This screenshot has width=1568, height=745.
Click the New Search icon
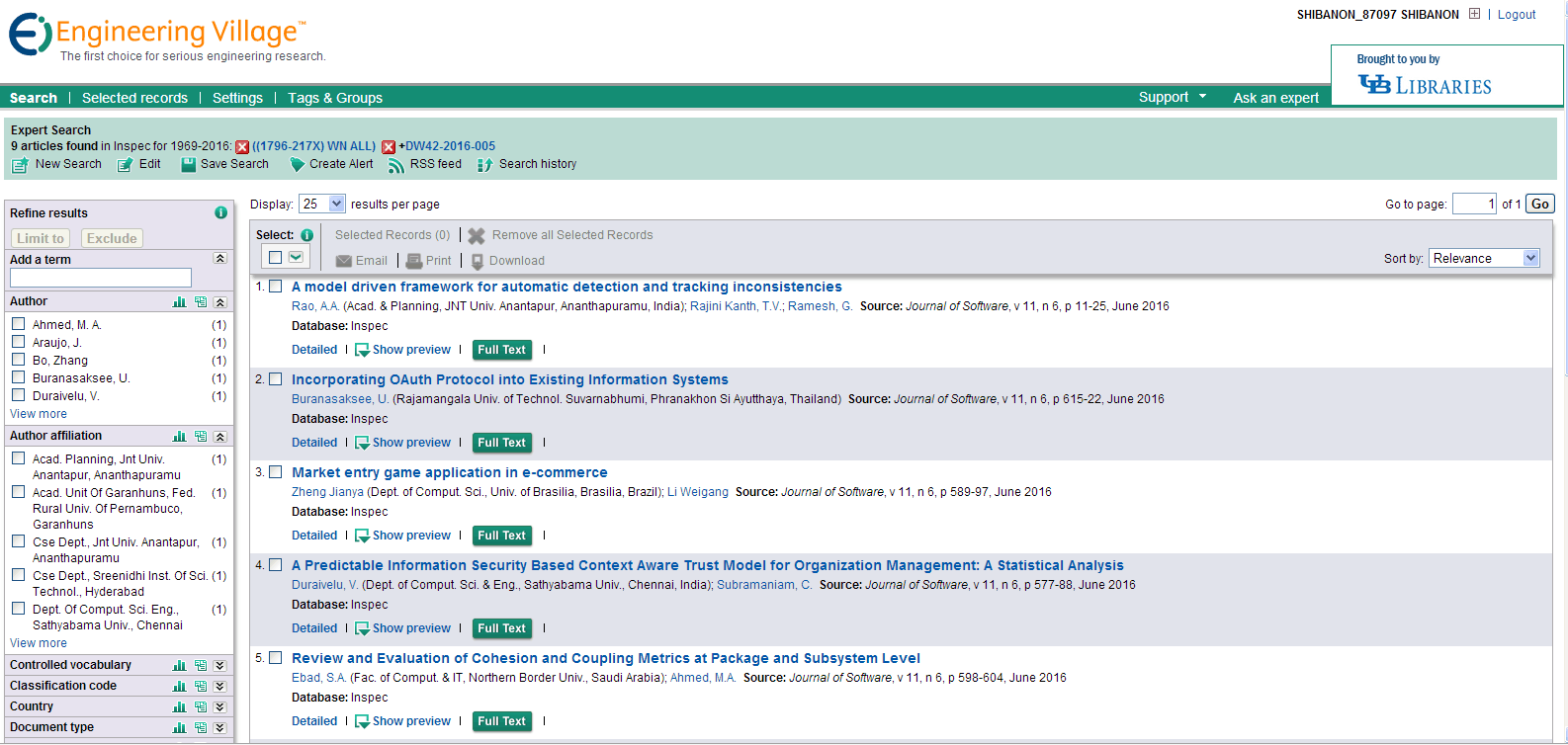point(20,165)
